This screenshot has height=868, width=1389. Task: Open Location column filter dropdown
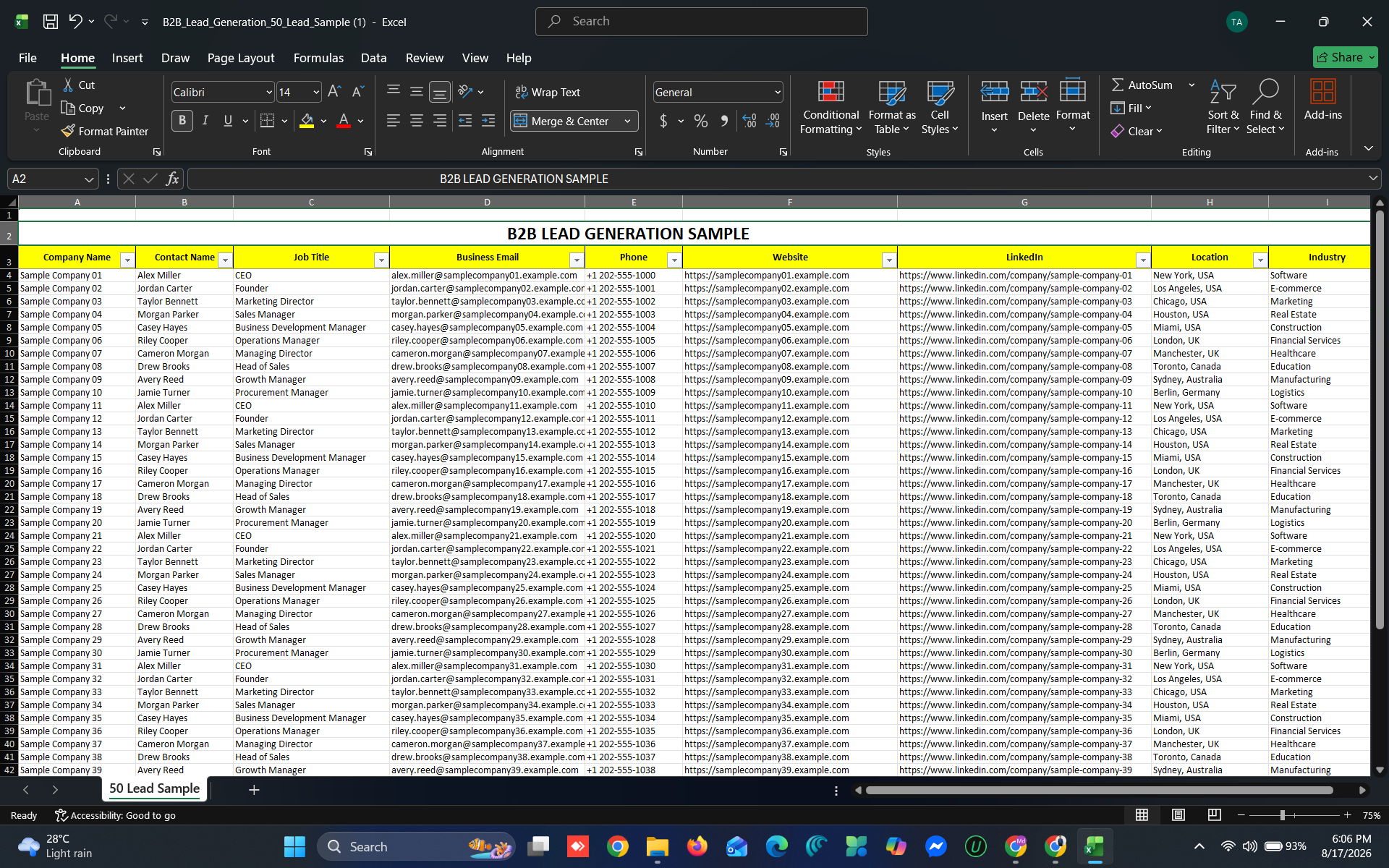click(1260, 260)
